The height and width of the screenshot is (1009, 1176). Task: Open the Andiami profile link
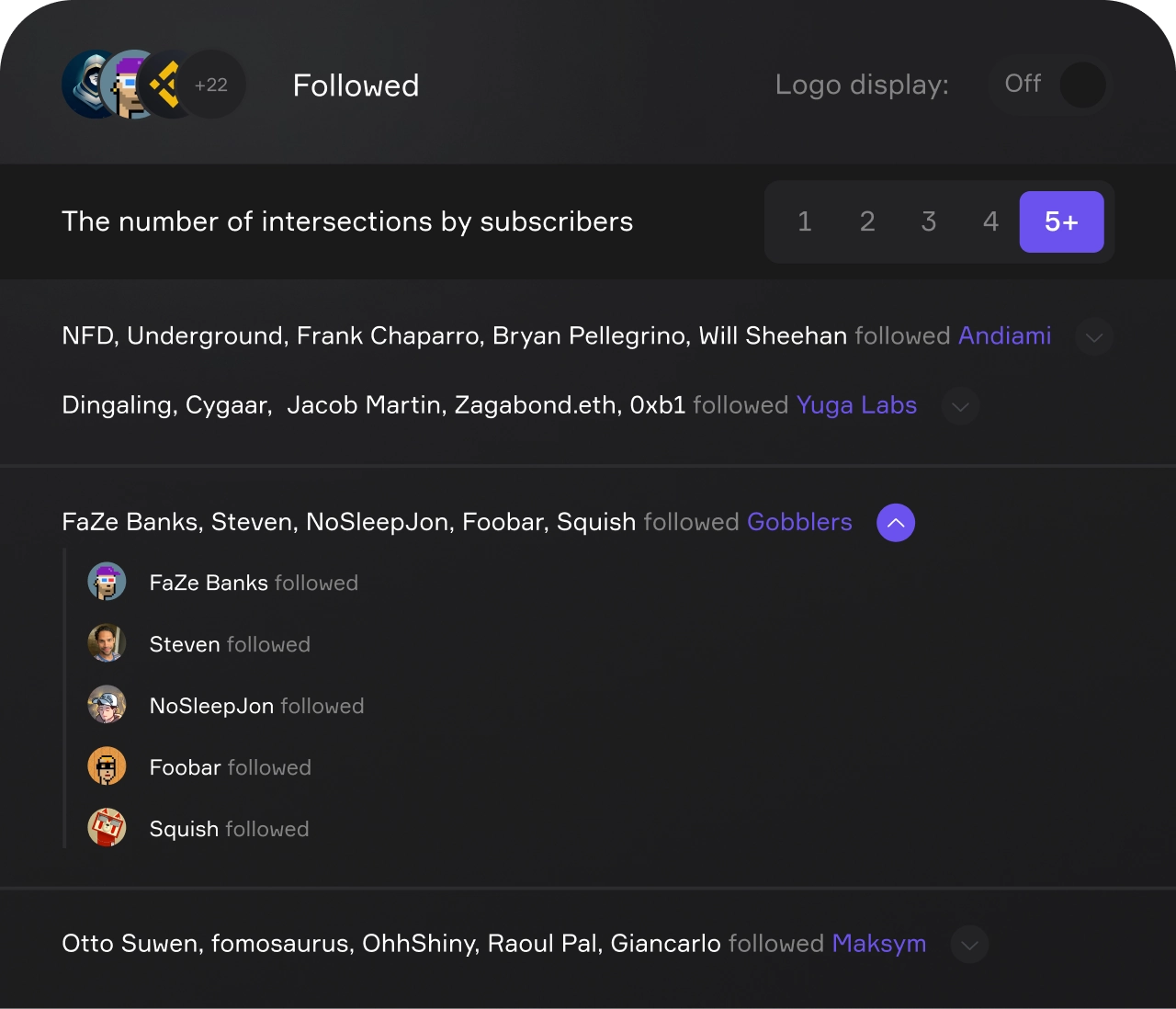(x=1004, y=335)
